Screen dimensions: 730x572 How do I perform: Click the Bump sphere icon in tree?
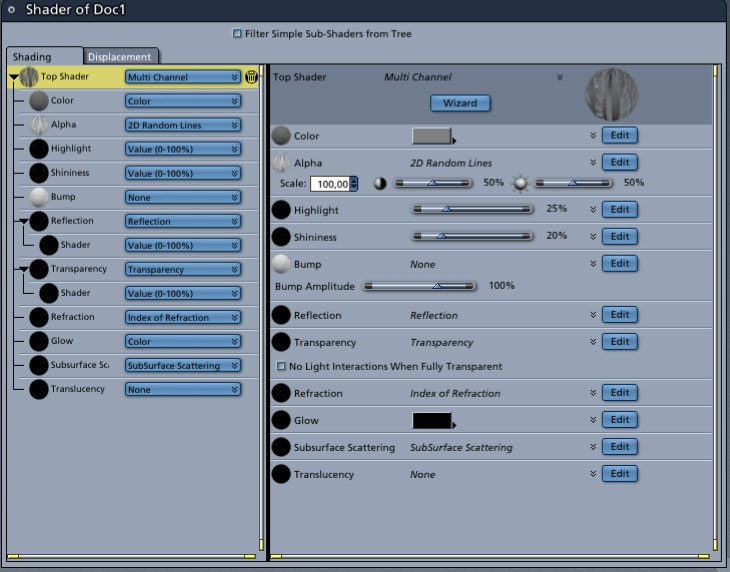point(39,197)
